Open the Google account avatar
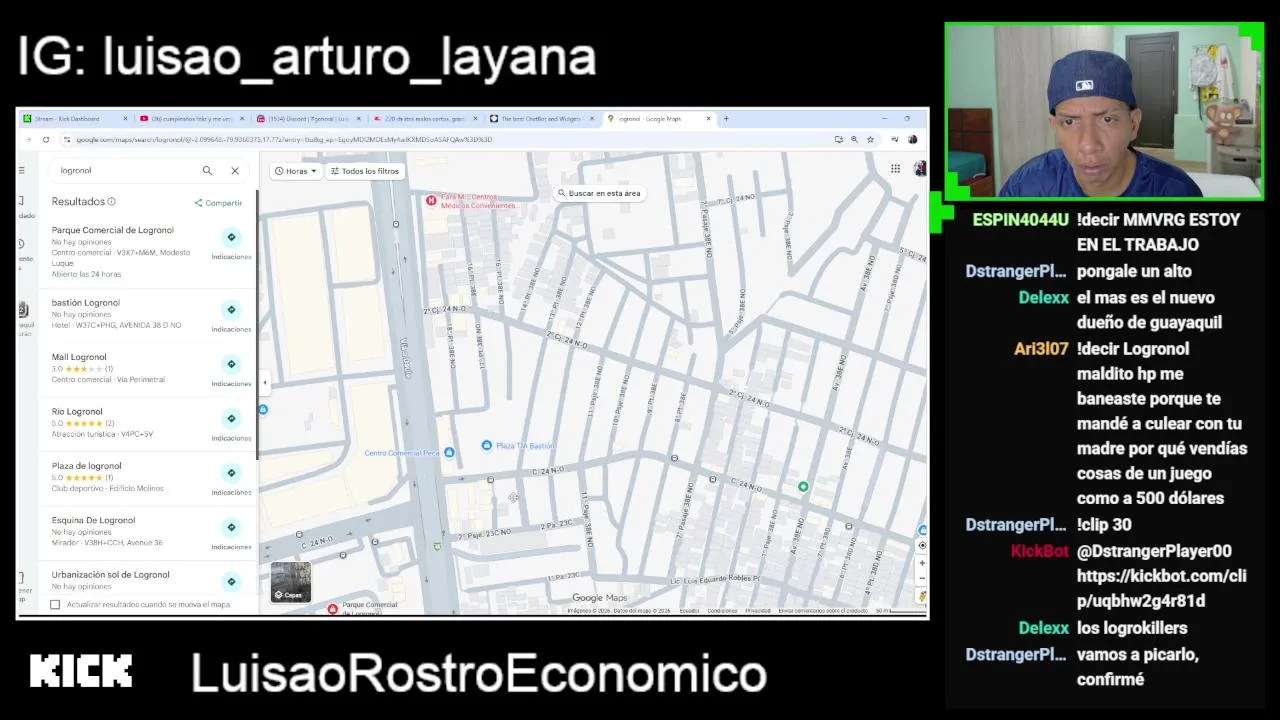1280x720 pixels. (920, 169)
